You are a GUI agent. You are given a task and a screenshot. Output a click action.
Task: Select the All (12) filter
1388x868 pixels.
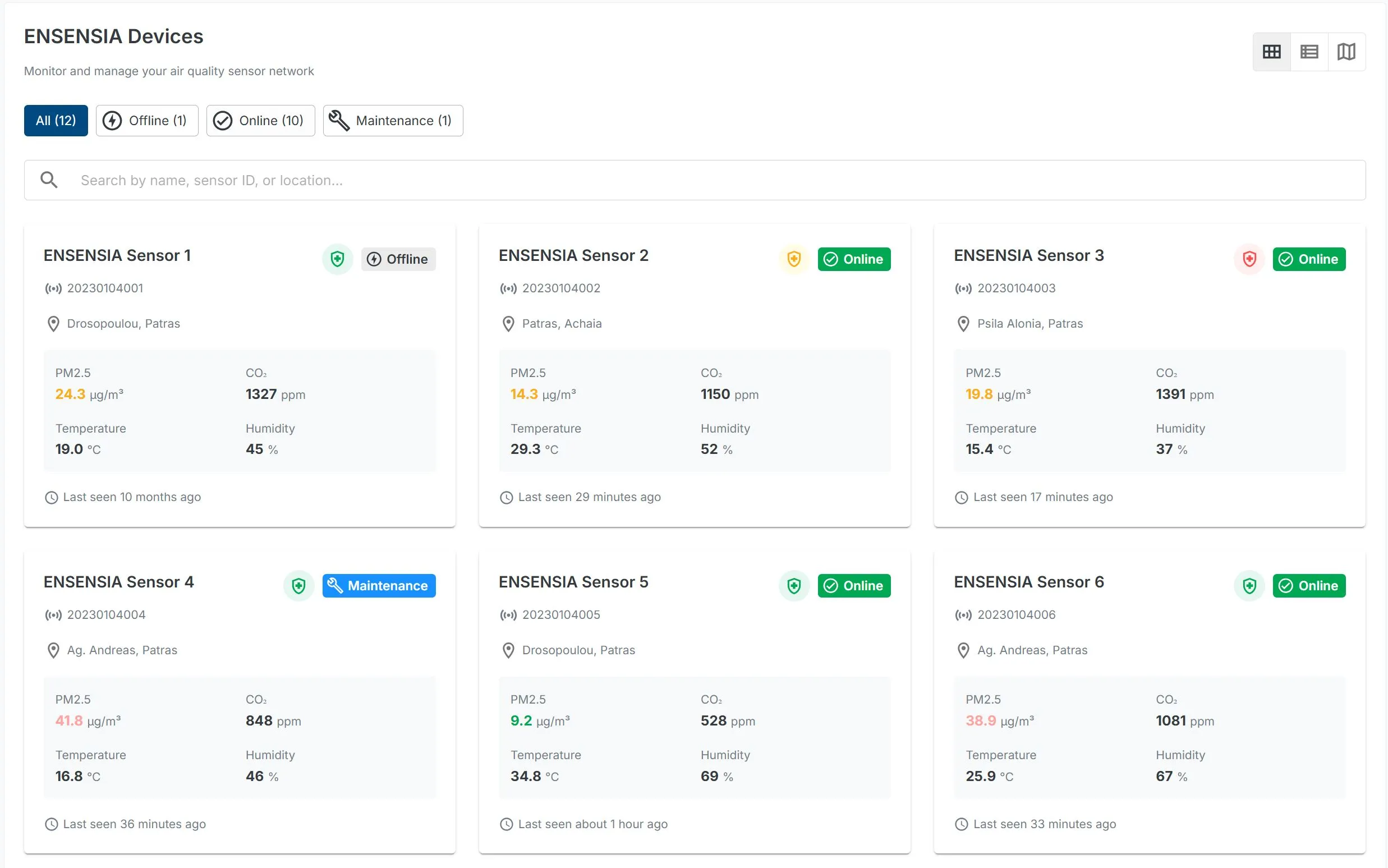pyautogui.click(x=56, y=121)
